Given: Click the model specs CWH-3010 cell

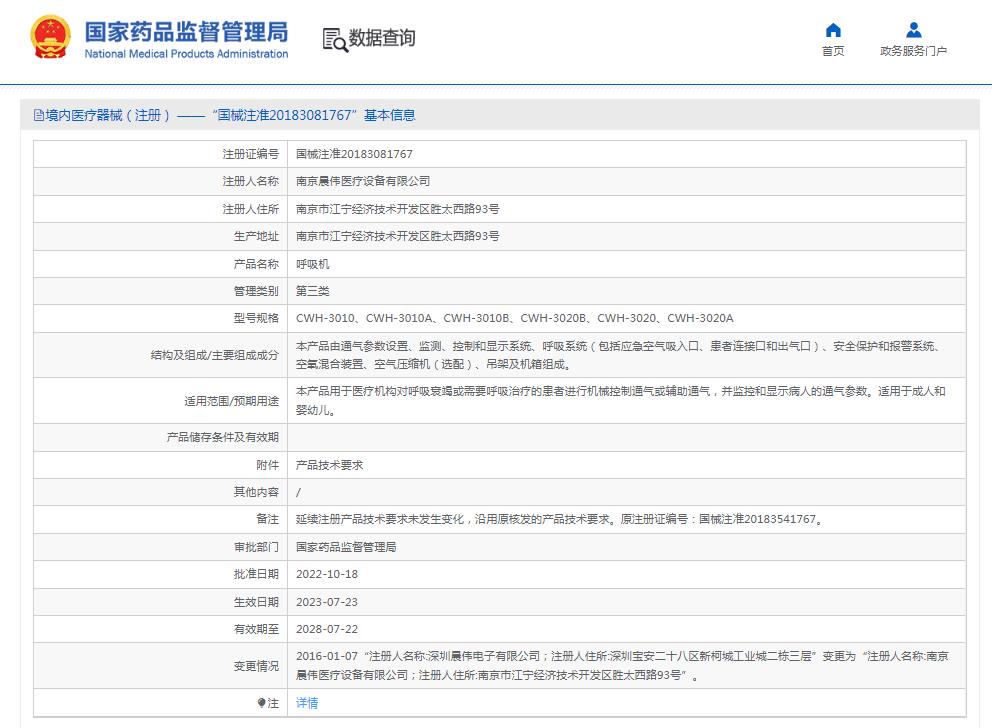Looking at the screenshot, I should point(514,318).
